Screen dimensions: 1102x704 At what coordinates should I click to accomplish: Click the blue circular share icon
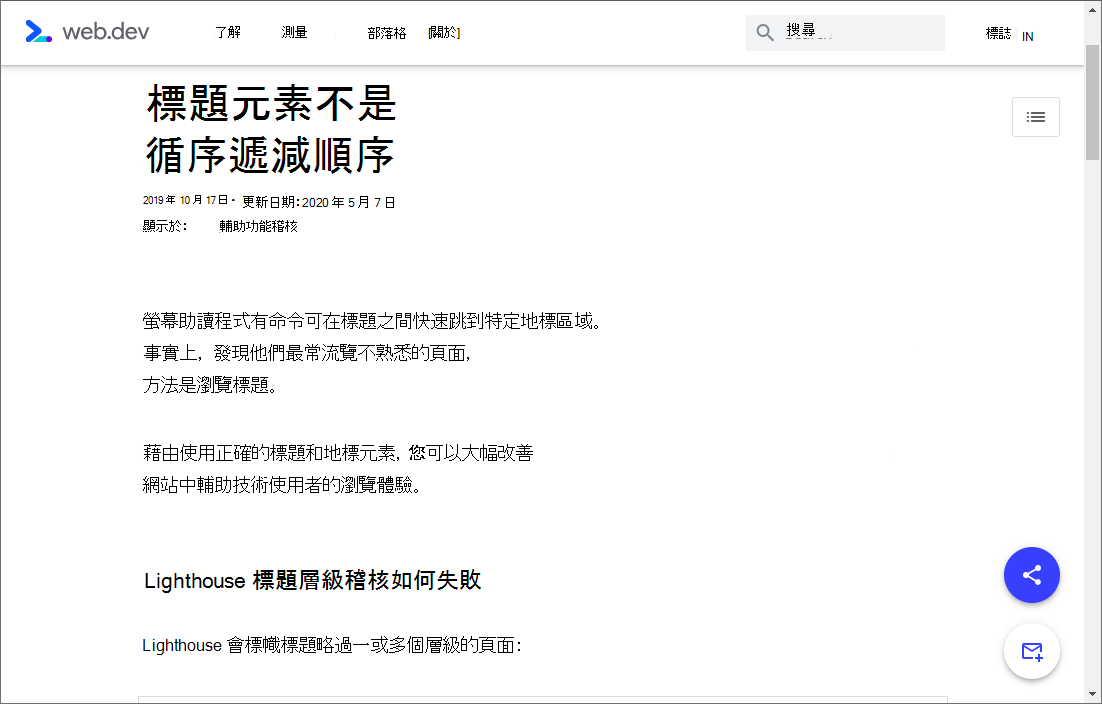tap(1032, 575)
